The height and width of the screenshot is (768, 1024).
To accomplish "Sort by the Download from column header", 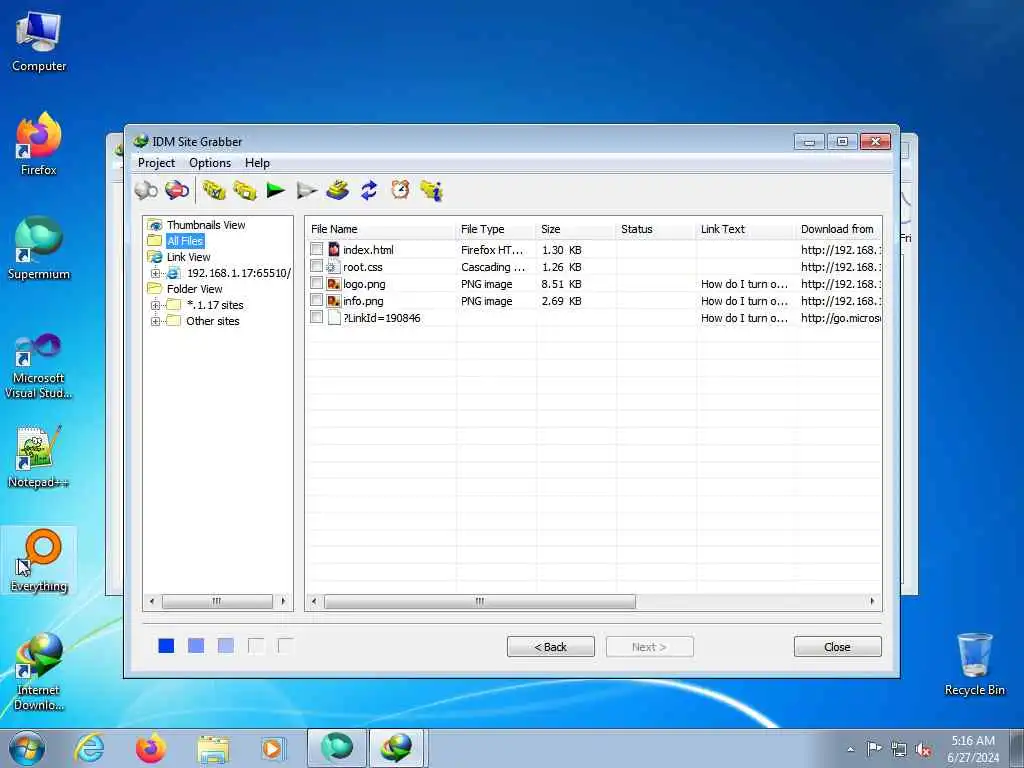I will point(839,229).
